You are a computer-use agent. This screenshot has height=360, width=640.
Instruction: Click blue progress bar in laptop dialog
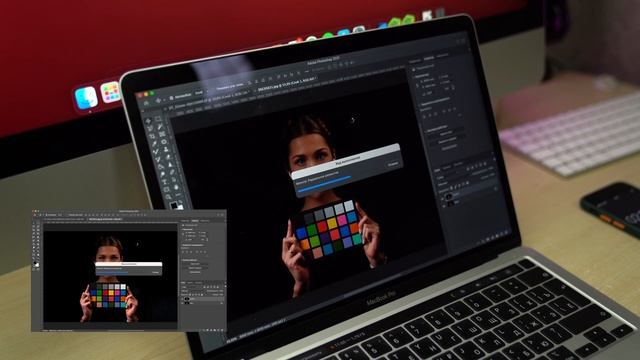324,184
